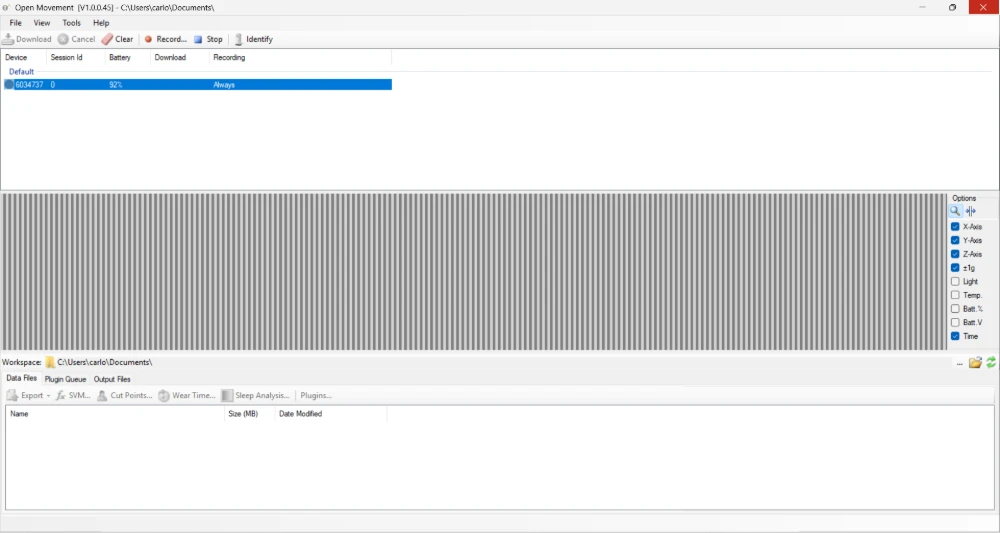Image resolution: width=1000 pixels, height=533 pixels.
Task: Click the workspace folder icon beside the path
Action: (x=50, y=362)
